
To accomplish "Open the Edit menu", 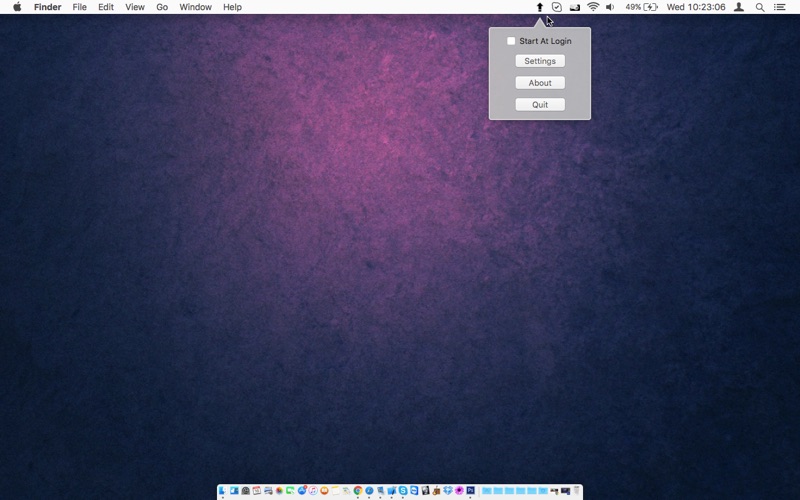I will pos(106,7).
